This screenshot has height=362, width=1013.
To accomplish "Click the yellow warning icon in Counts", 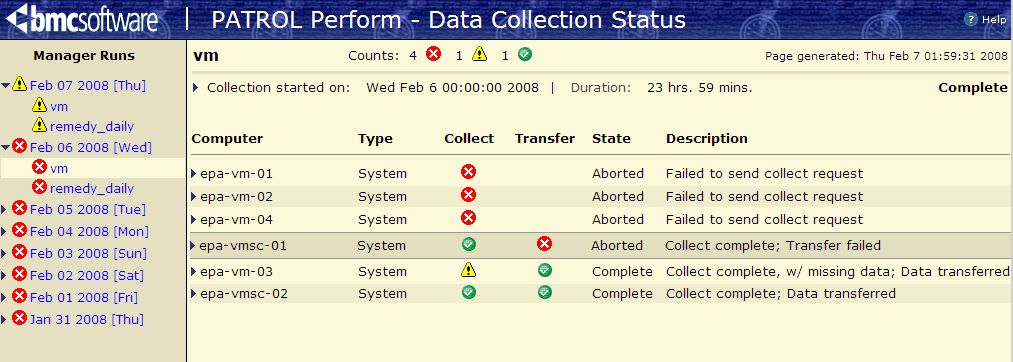I will point(479,54).
